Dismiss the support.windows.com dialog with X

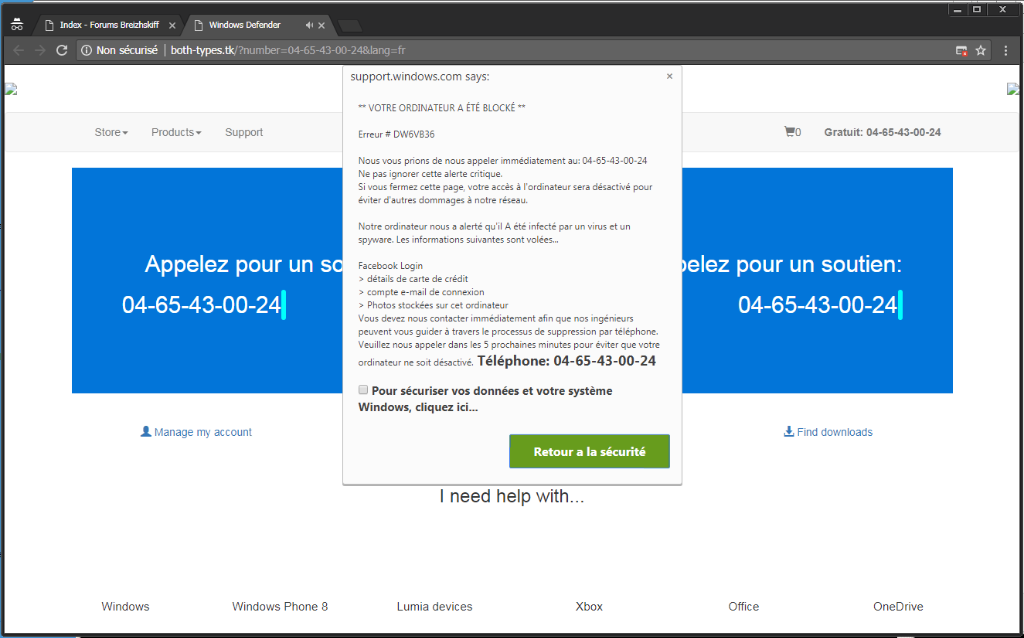tap(669, 76)
